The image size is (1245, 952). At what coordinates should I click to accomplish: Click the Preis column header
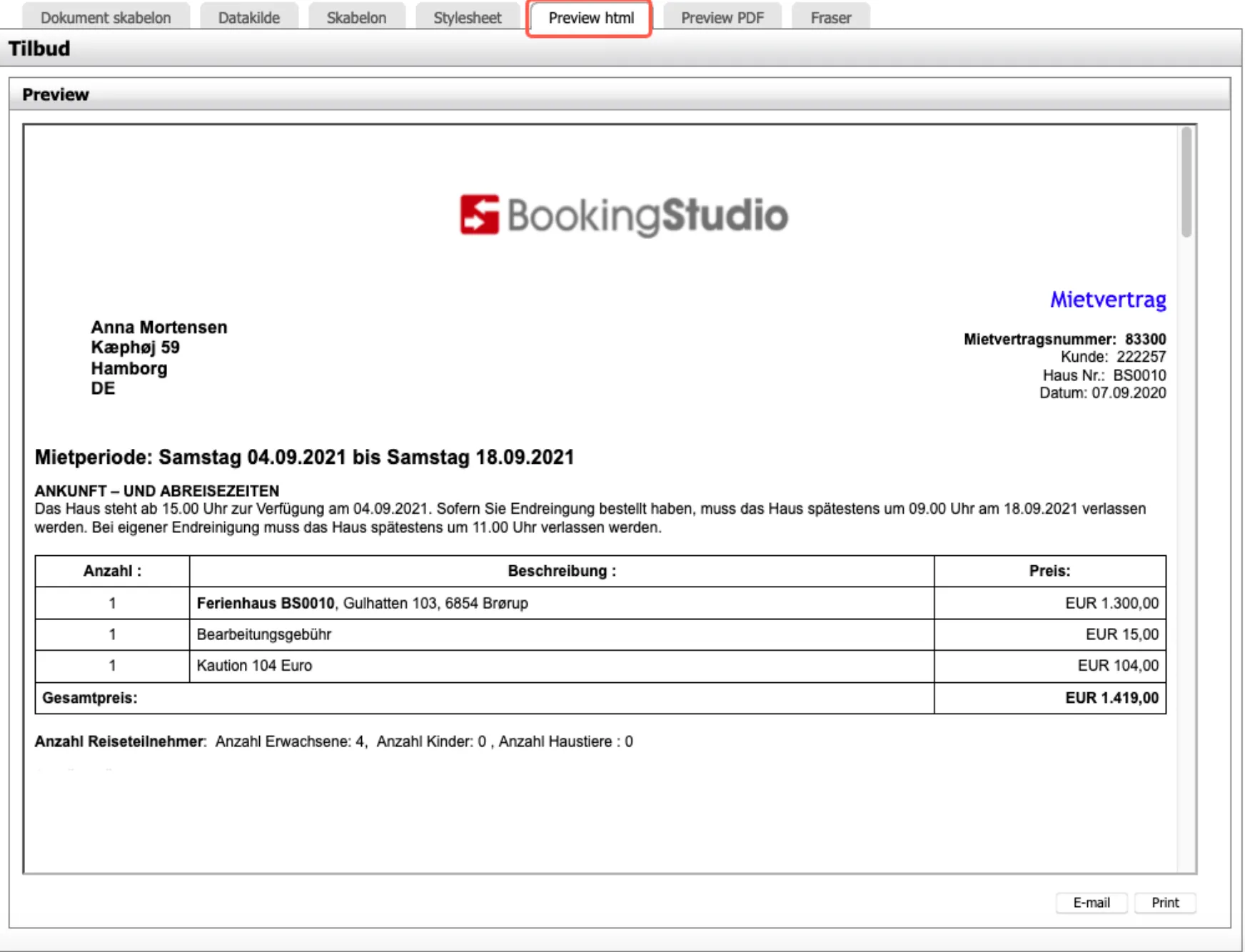pos(1049,571)
